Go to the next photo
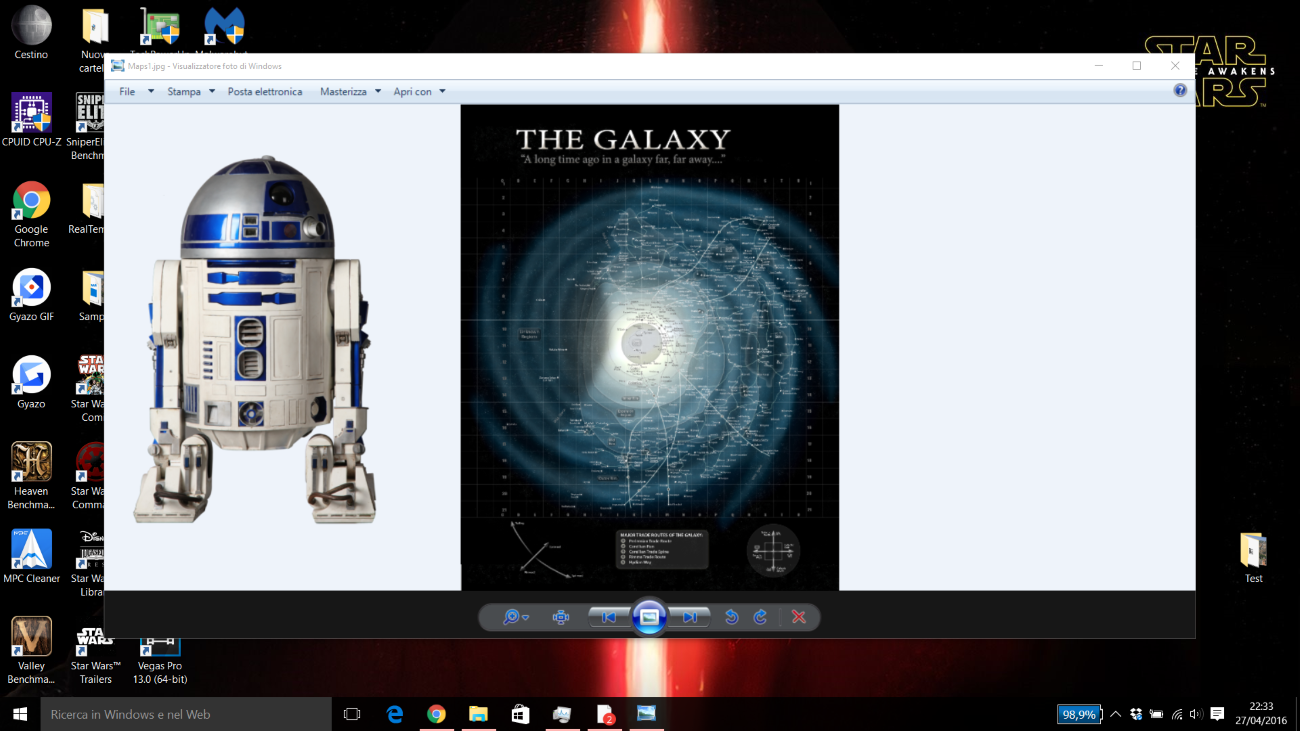The height and width of the screenshot is (731, 1300). (689, 617)
